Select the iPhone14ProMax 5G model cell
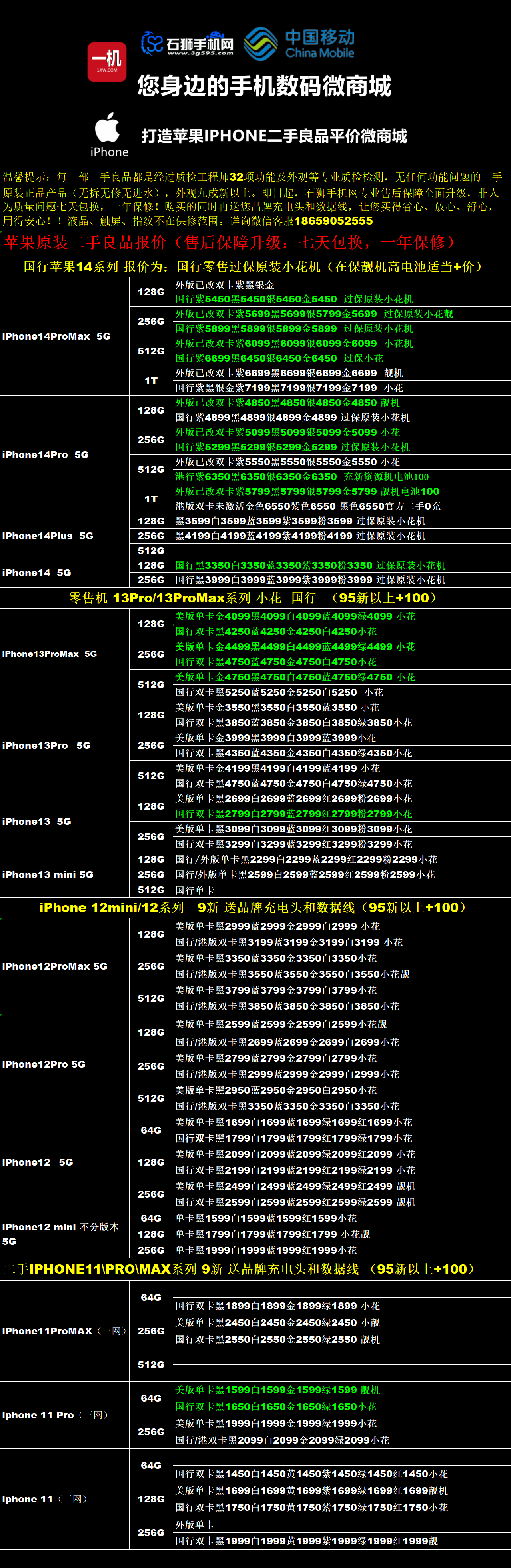The width and height of the screenshot is (511, 1568). pyautogui.click(x=56, y=336)
